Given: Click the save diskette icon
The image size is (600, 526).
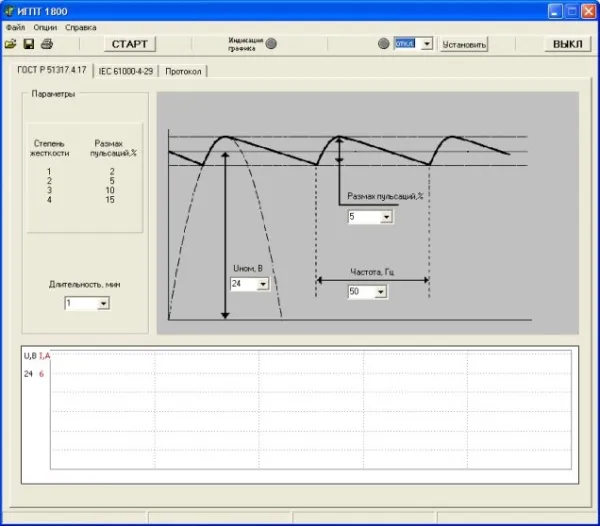Looking at the screenshot, I should (x=29, y=45).
